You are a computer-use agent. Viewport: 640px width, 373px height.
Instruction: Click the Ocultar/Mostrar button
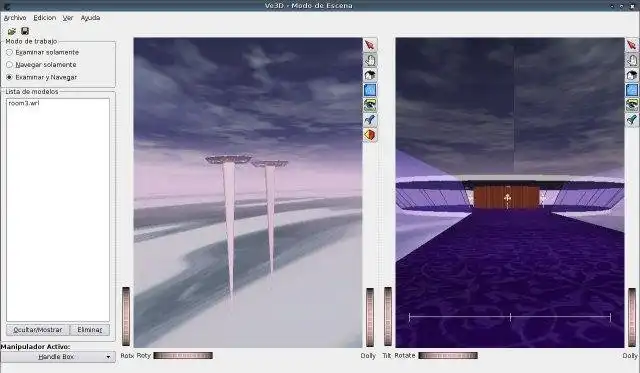click(x=38, y=330)
